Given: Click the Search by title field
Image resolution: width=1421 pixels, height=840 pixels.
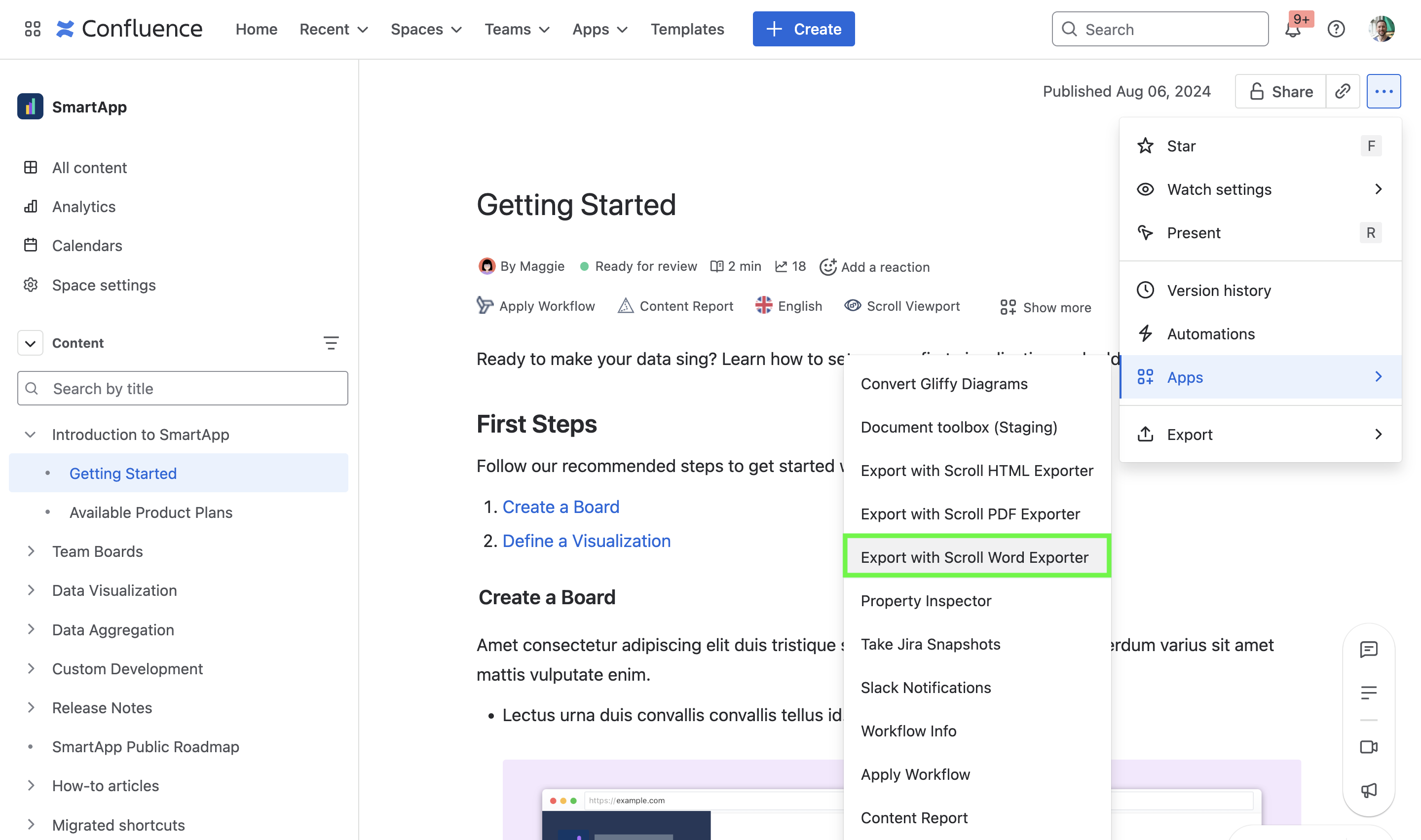Looking at the screenshot, I should (x=182, y=388).
